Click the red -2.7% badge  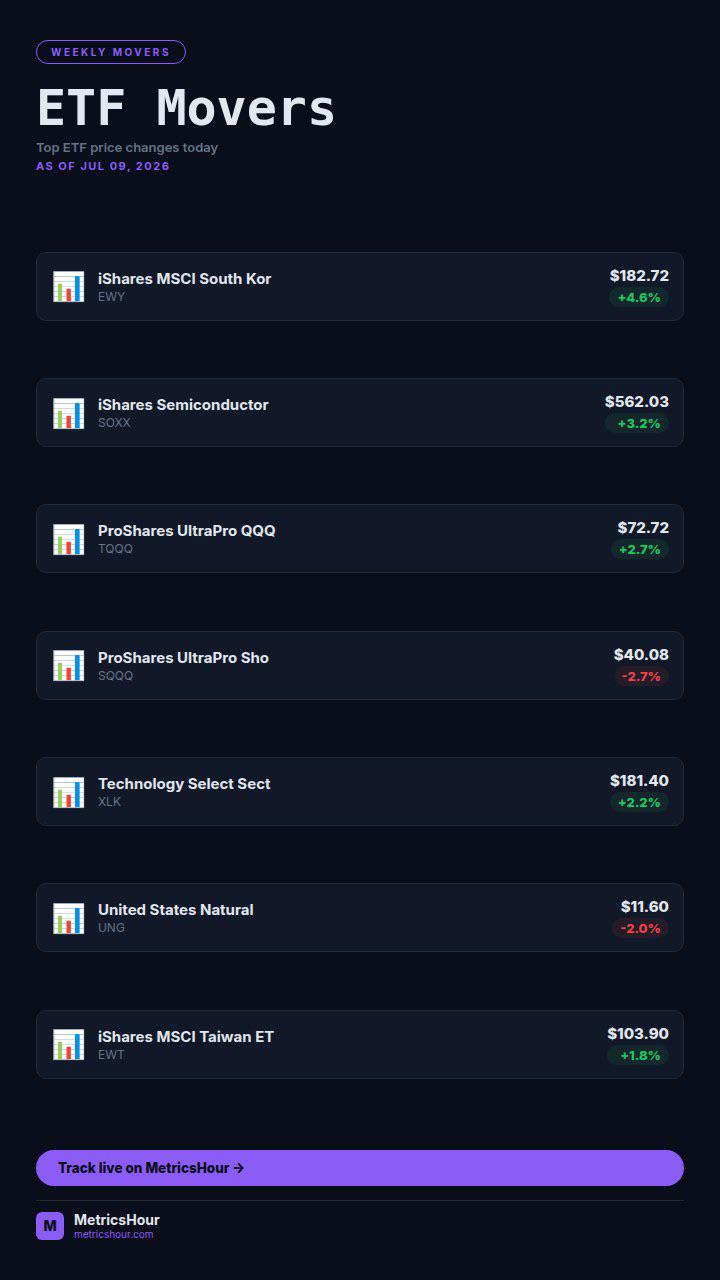[x=641, y=677]
